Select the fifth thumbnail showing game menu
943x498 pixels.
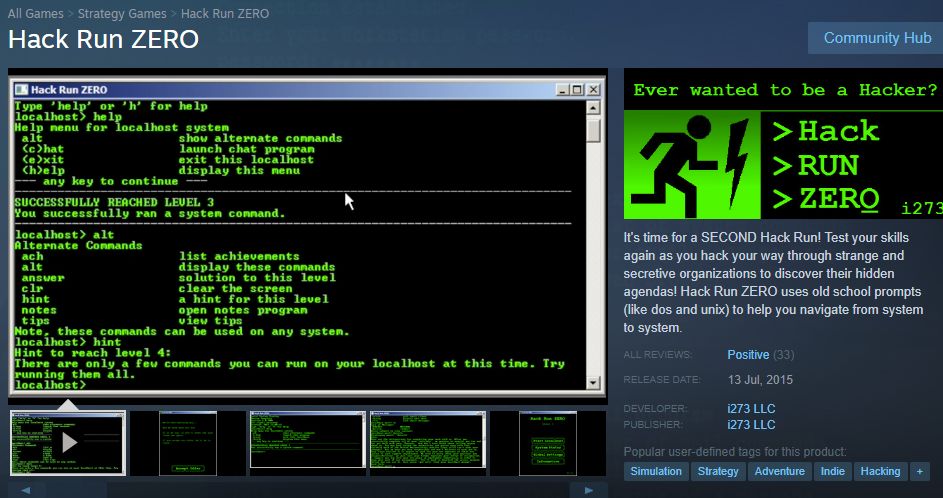(x=547, y=443)
